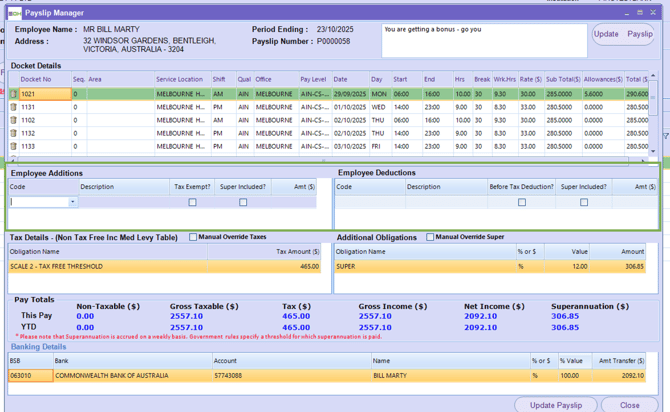This screenshot has width=670, height=412.
Task: Click the Payslip Manager app icon in title bar
Action: 14,13
